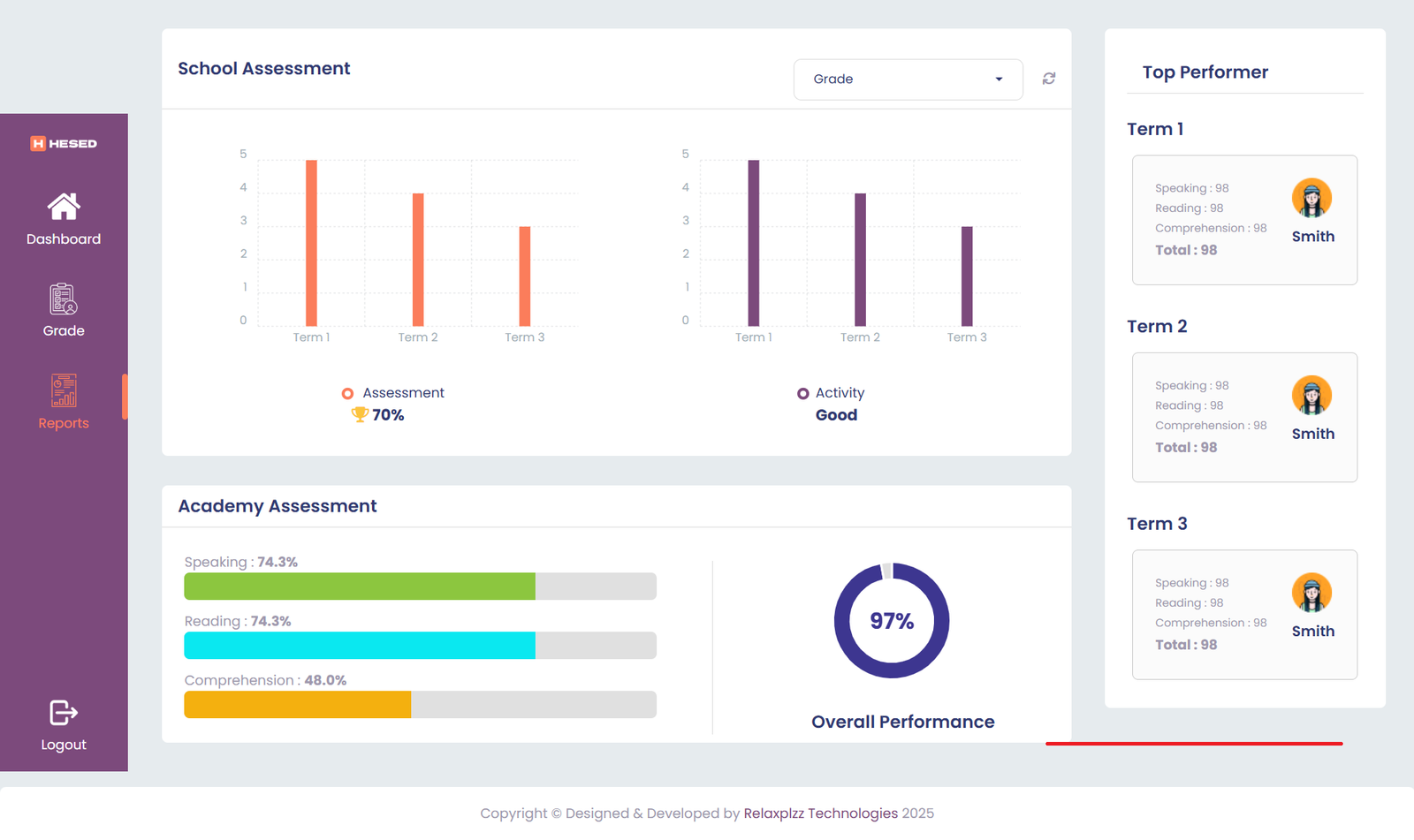
Task: Click the Smith name in Term 2 card
Action: coord(1313,435)
